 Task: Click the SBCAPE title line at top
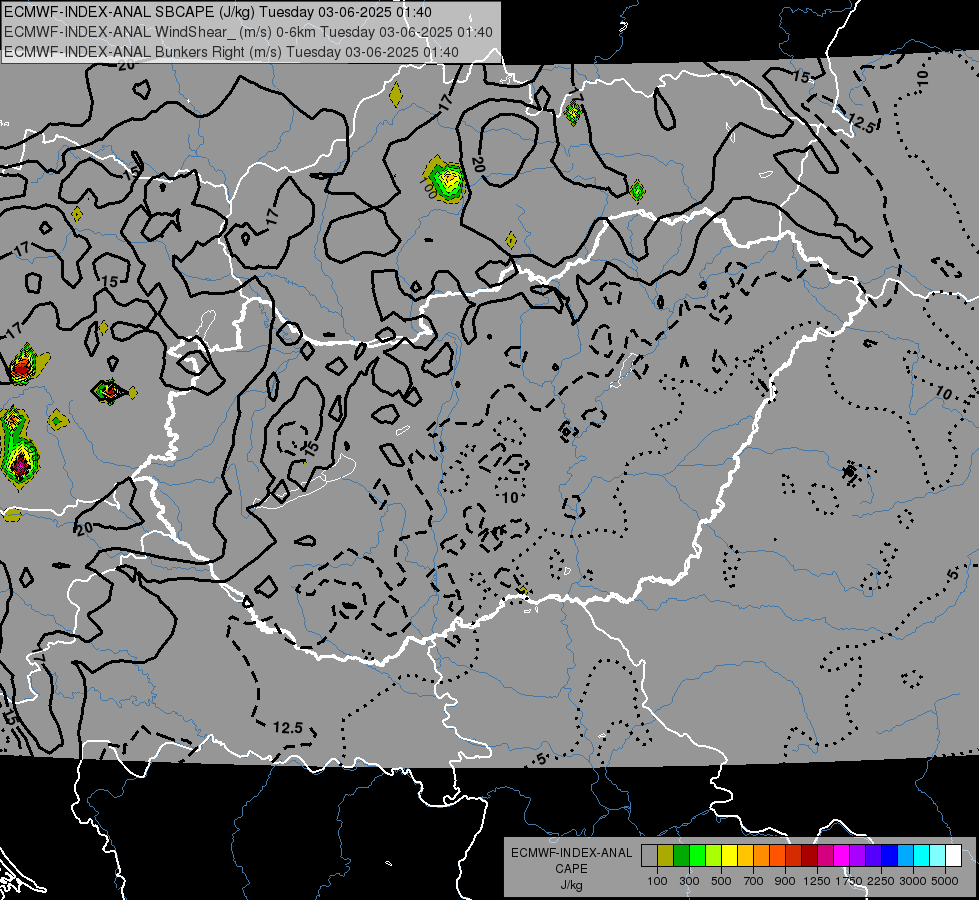[219, 12]
